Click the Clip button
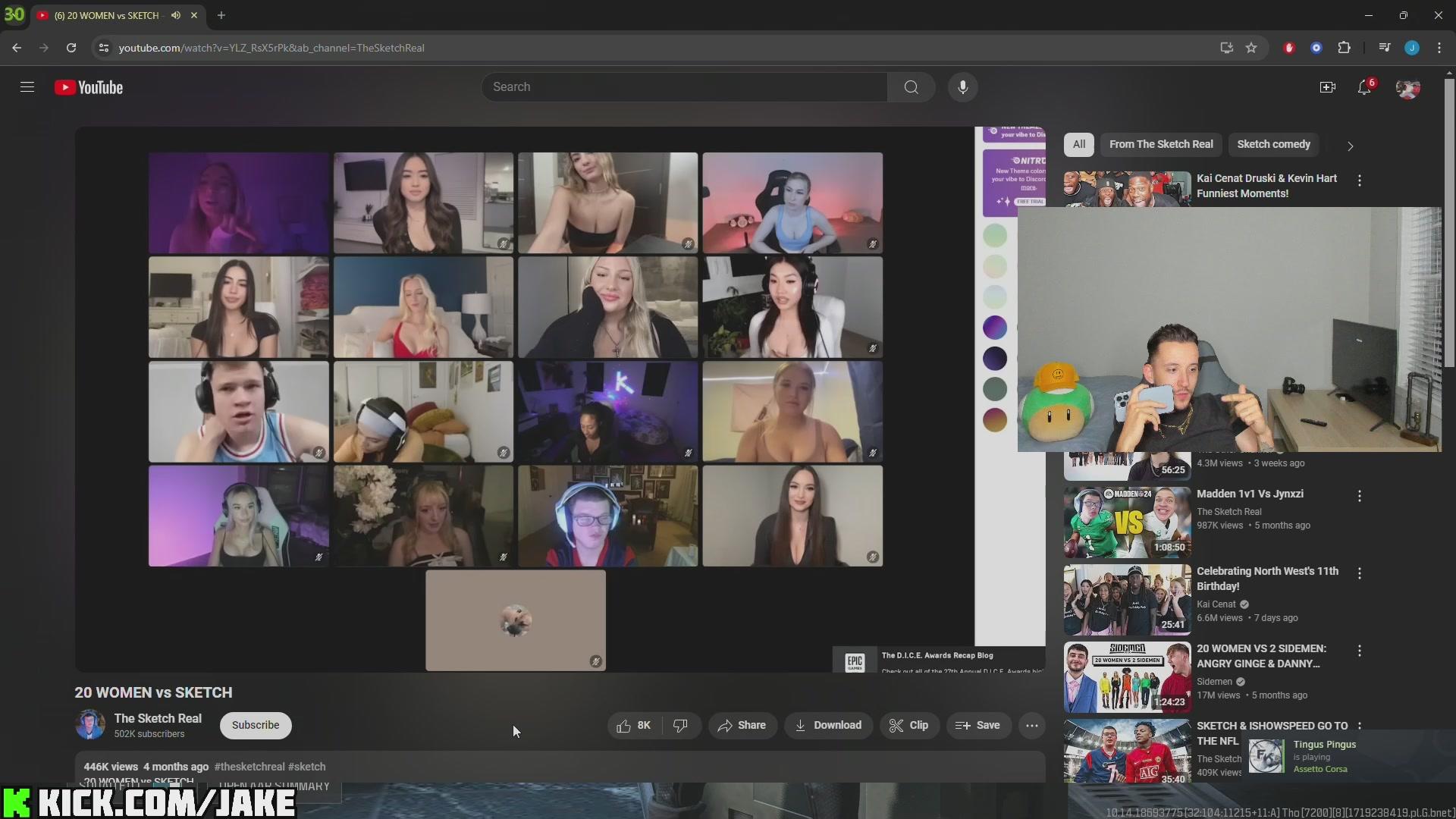This screenshot has height=819, width=1456. [x=909, y=726]
